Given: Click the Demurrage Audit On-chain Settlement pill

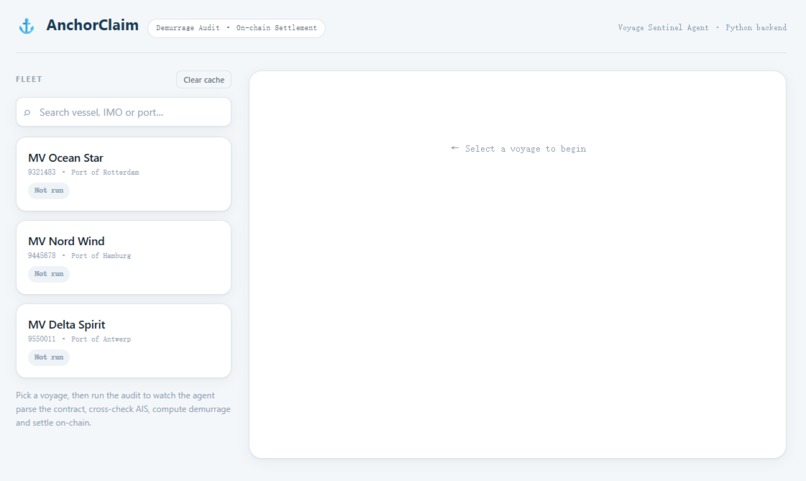Looking at the screenshot, I should click(x=236, y=28).
